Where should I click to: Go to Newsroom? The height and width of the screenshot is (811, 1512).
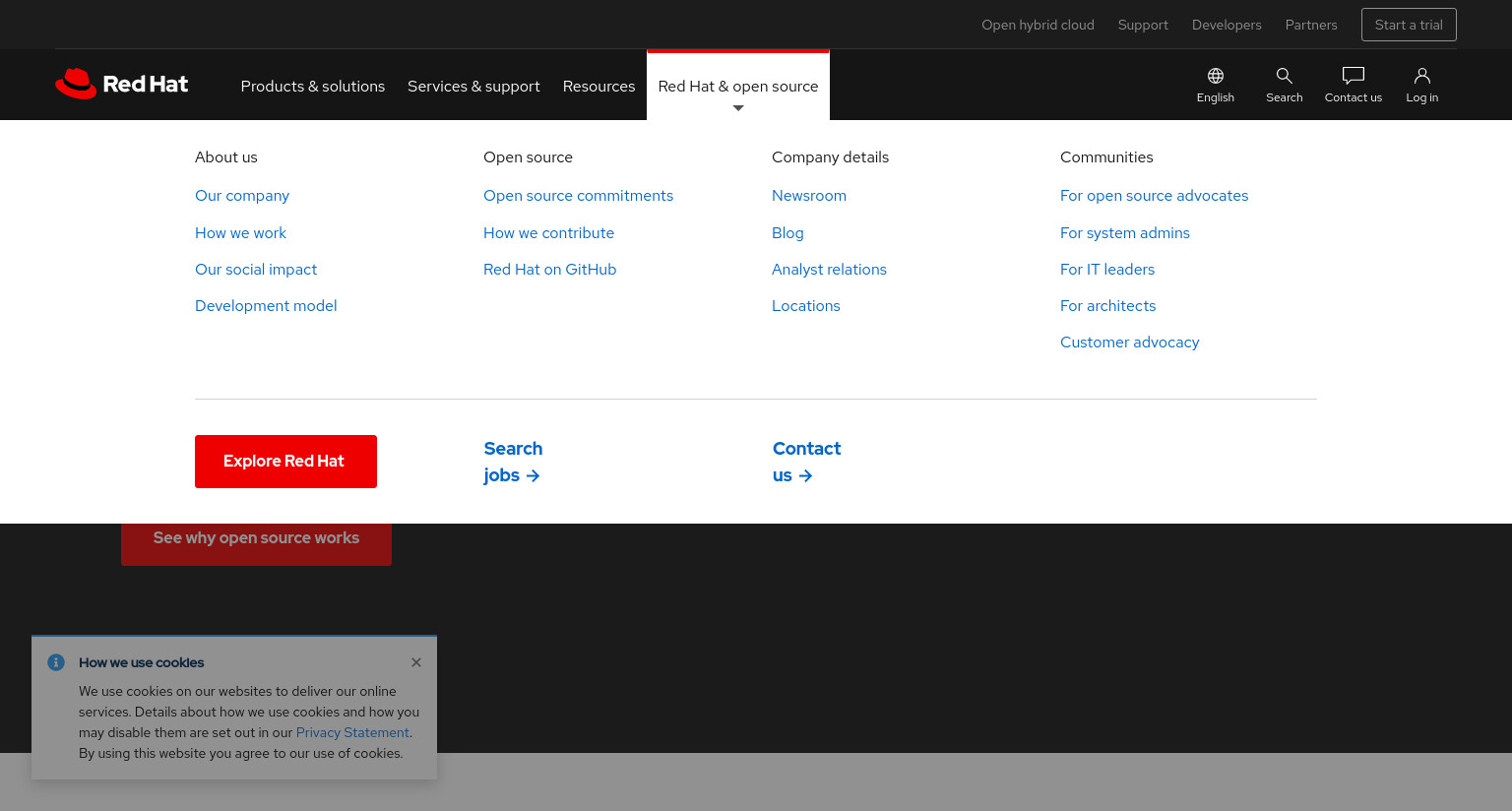pyautogui.click(x=809, y=196)
